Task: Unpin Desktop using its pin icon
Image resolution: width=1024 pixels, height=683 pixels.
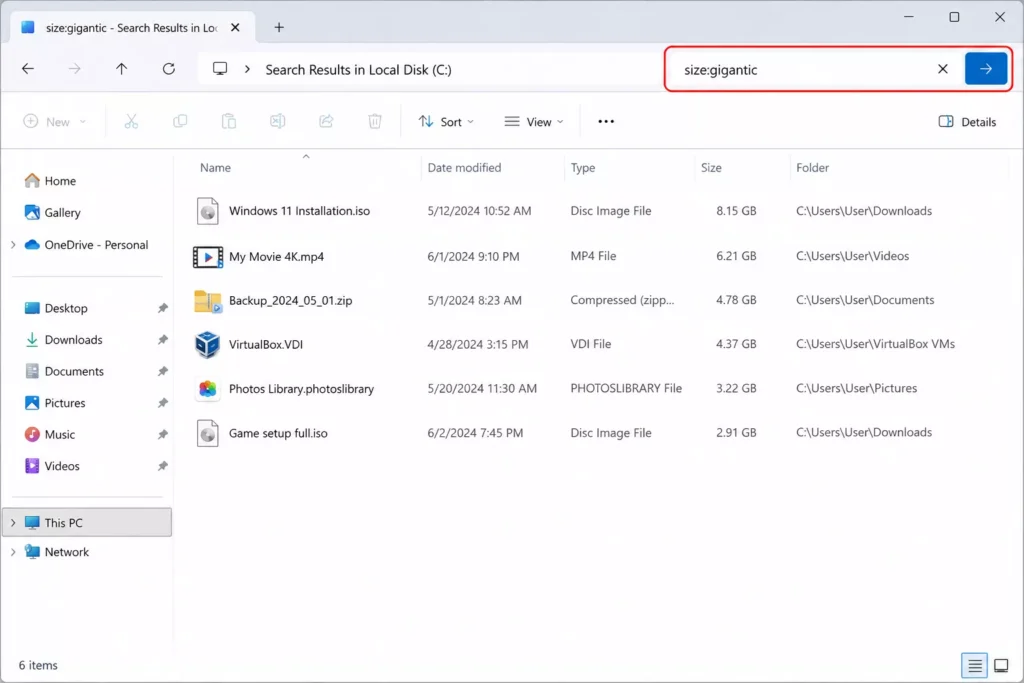Action: coord(163,308)
